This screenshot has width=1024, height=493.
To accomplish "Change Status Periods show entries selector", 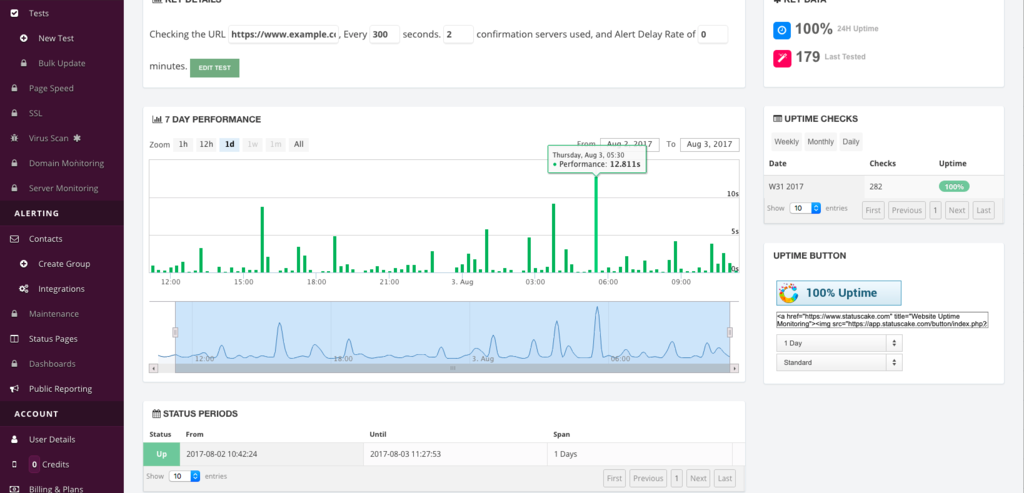I will tap(184, 476).
